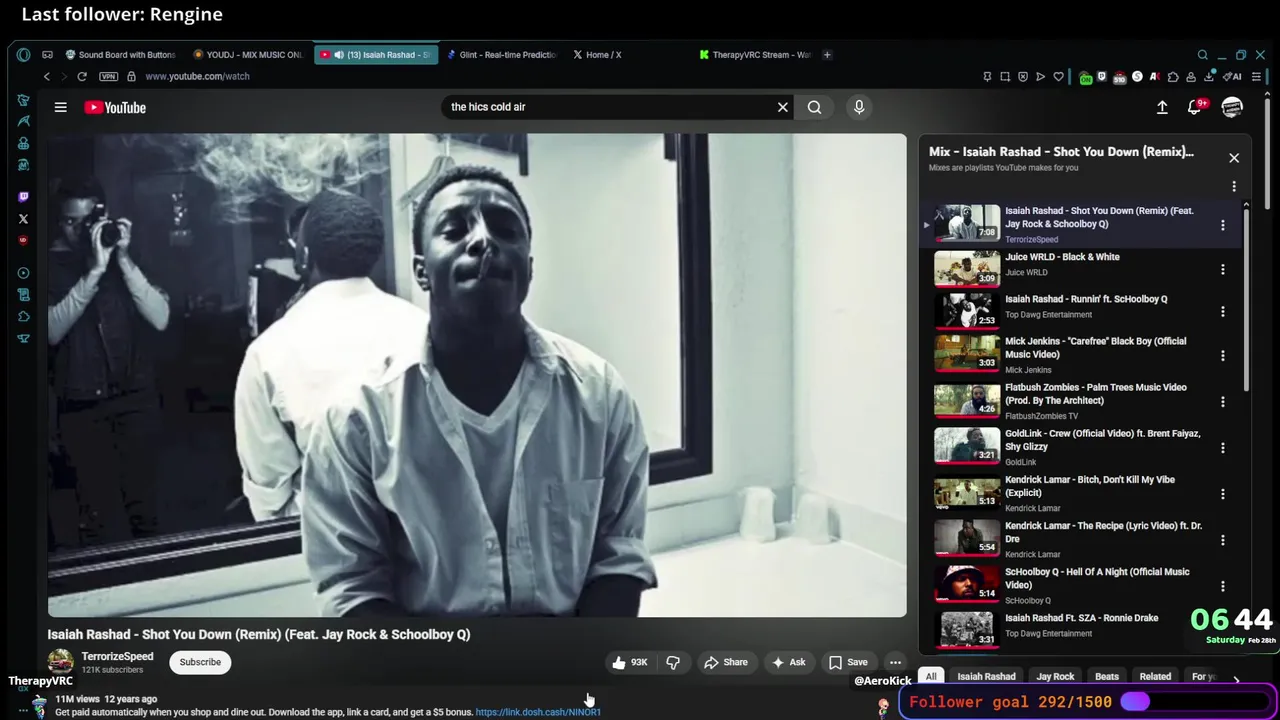
Task: Switch to TherapyVRC Stream tab
Action: tap(755, 55)
